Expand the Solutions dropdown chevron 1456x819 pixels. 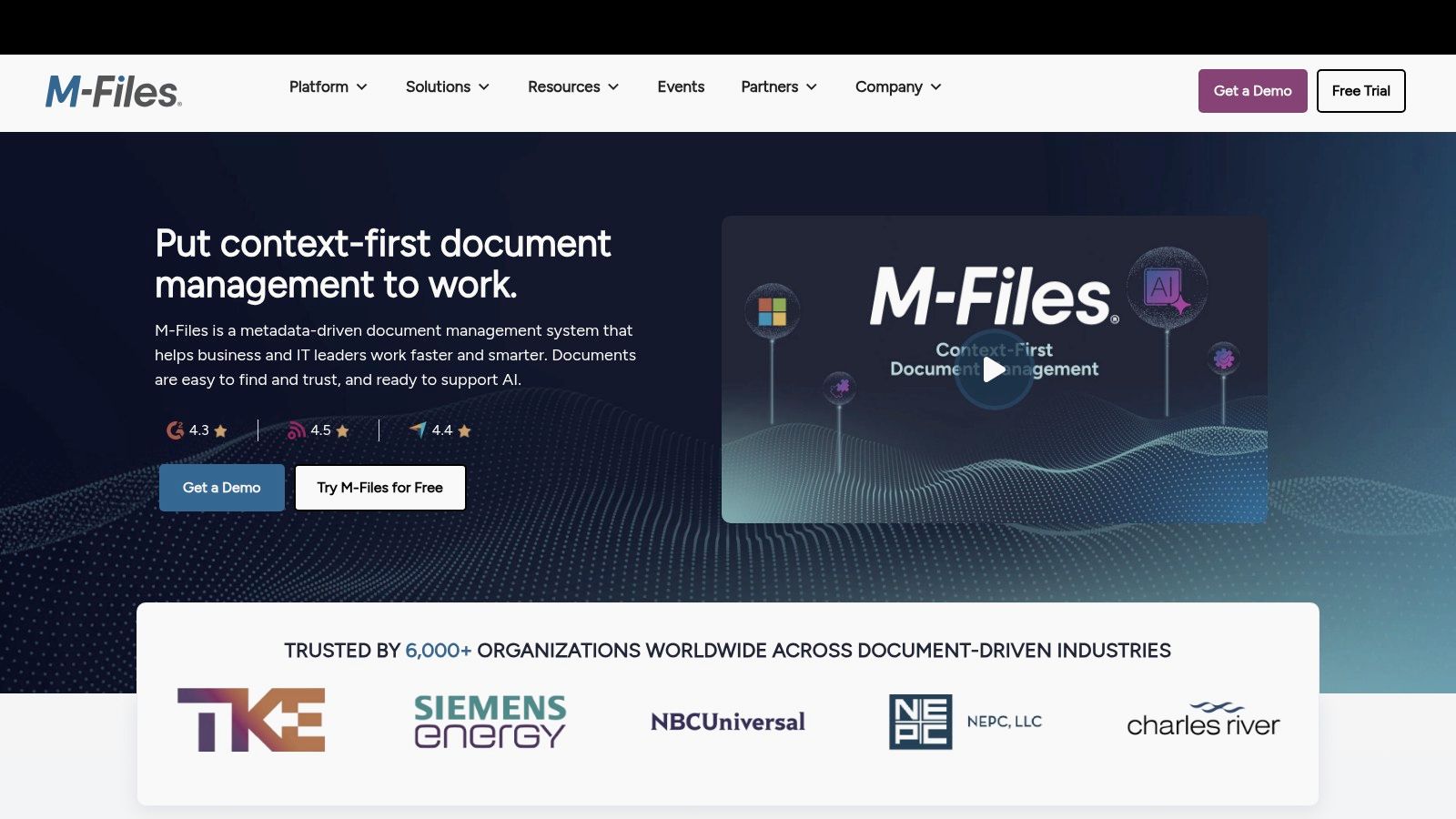coord(484,87)
